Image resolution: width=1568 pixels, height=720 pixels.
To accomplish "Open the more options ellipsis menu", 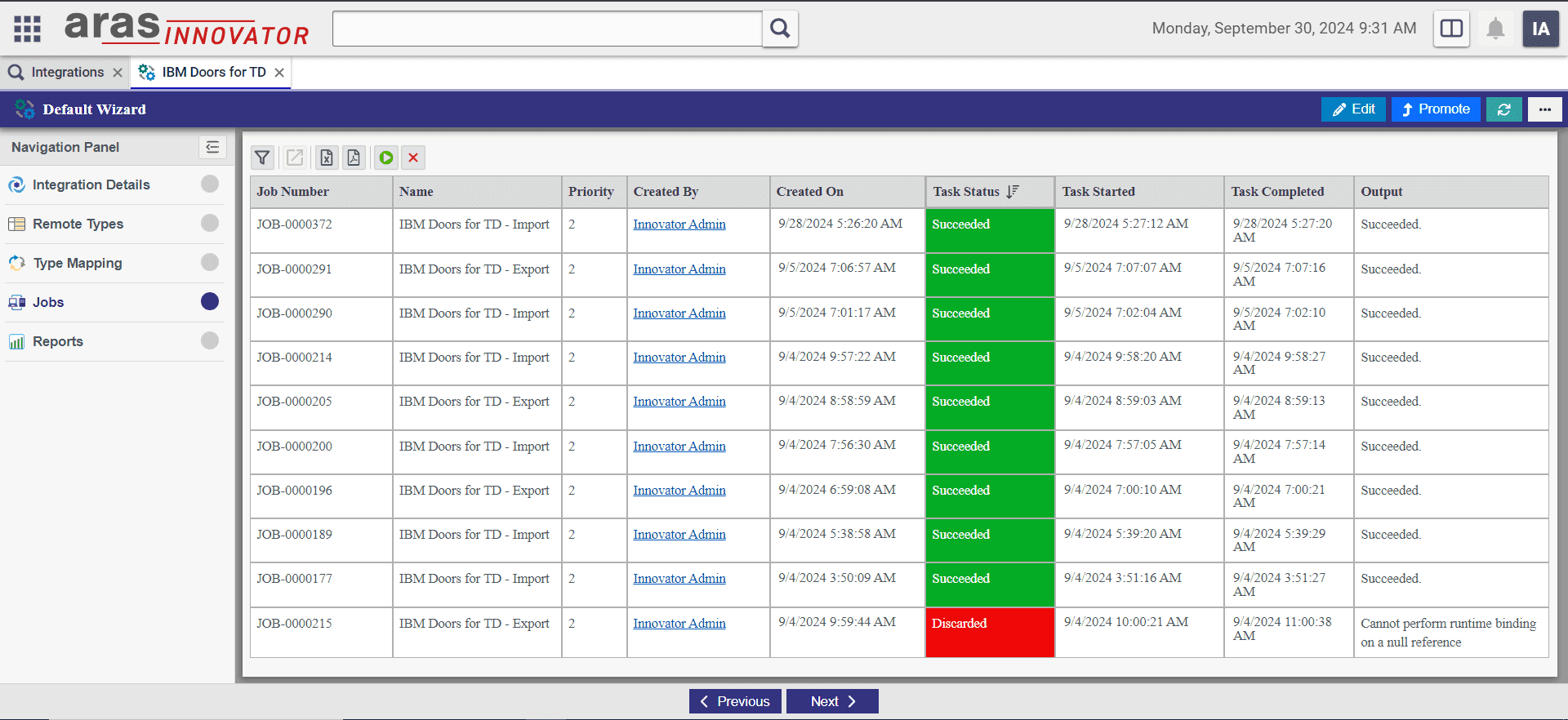I will (1544, 109).
